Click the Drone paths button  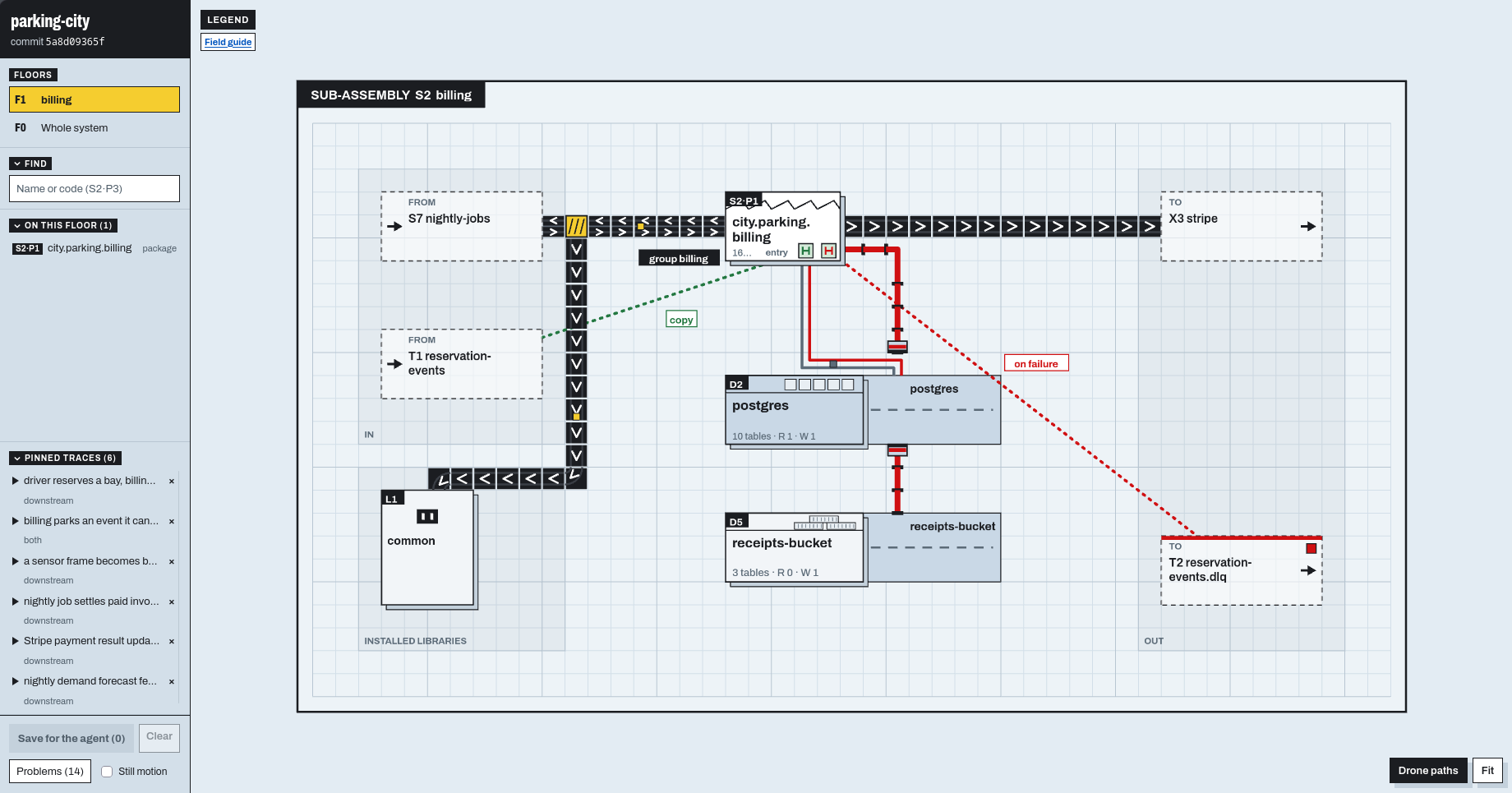1428,771
